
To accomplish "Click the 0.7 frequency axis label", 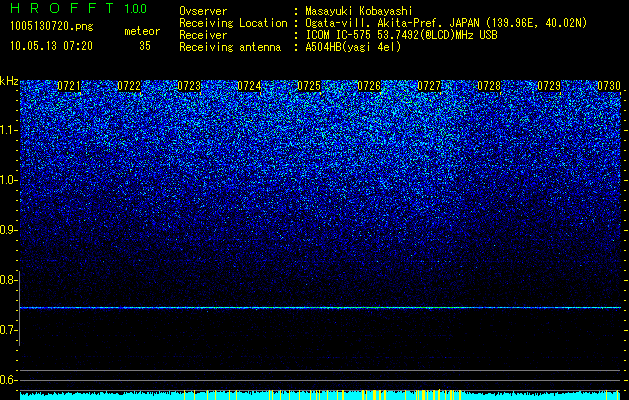I will tap(8, 330).
